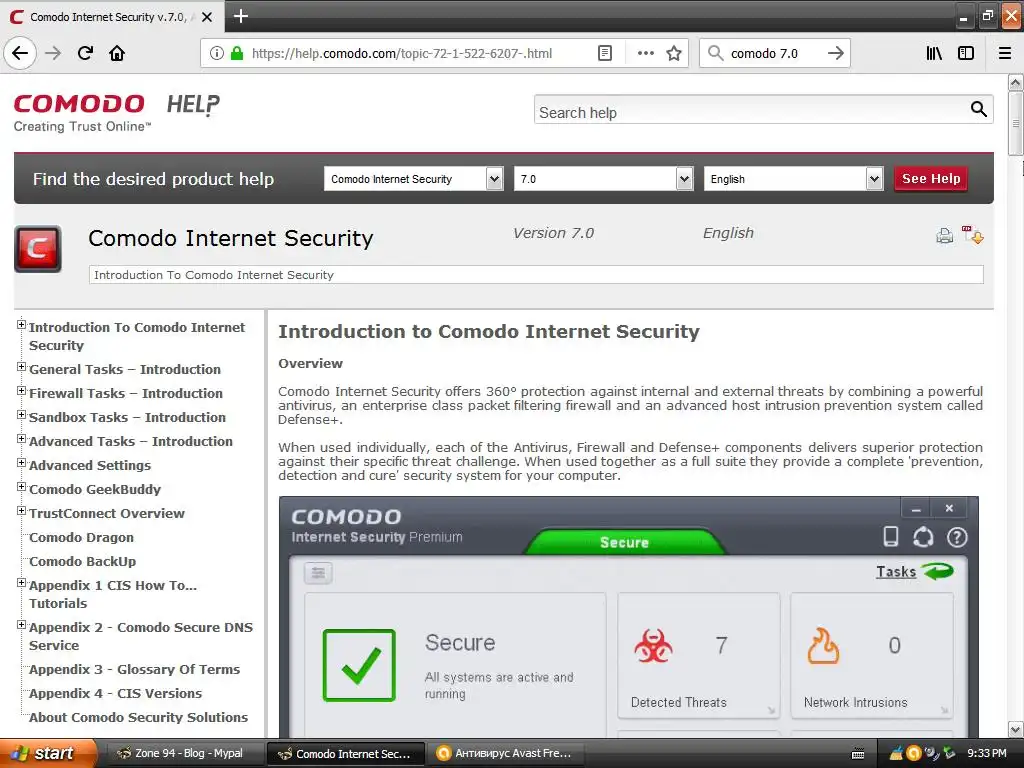Screen dimensions: 1024x768
Task: Show sidebars with the sidebar icon
Action: click(966, 54)
